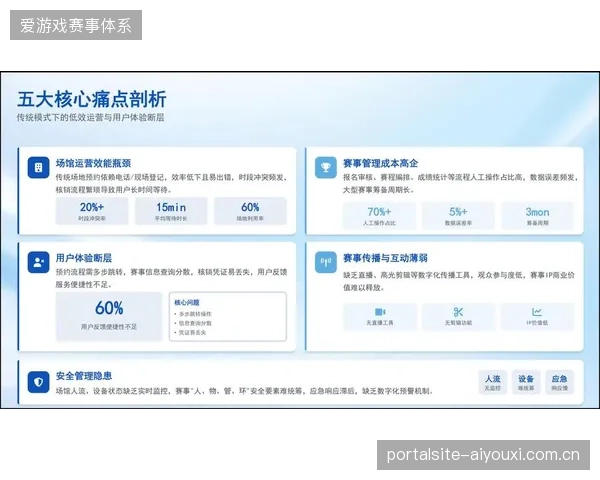Click the line 核销流程繁琐导致用户长时间等待
Image resolution: width=600 pixels, height=480 pixels.
point(114,189)
